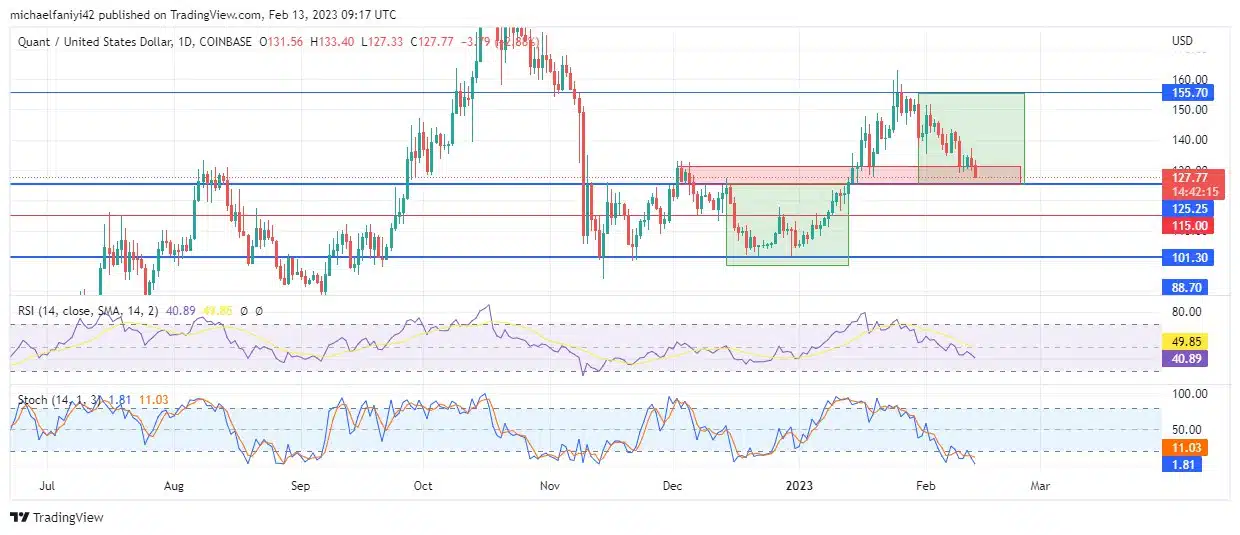The width and height of the screenshot is (1240, 535).
Task: Click the purple 40.89 RSI value label
Action: click(x=1185, y=357)
